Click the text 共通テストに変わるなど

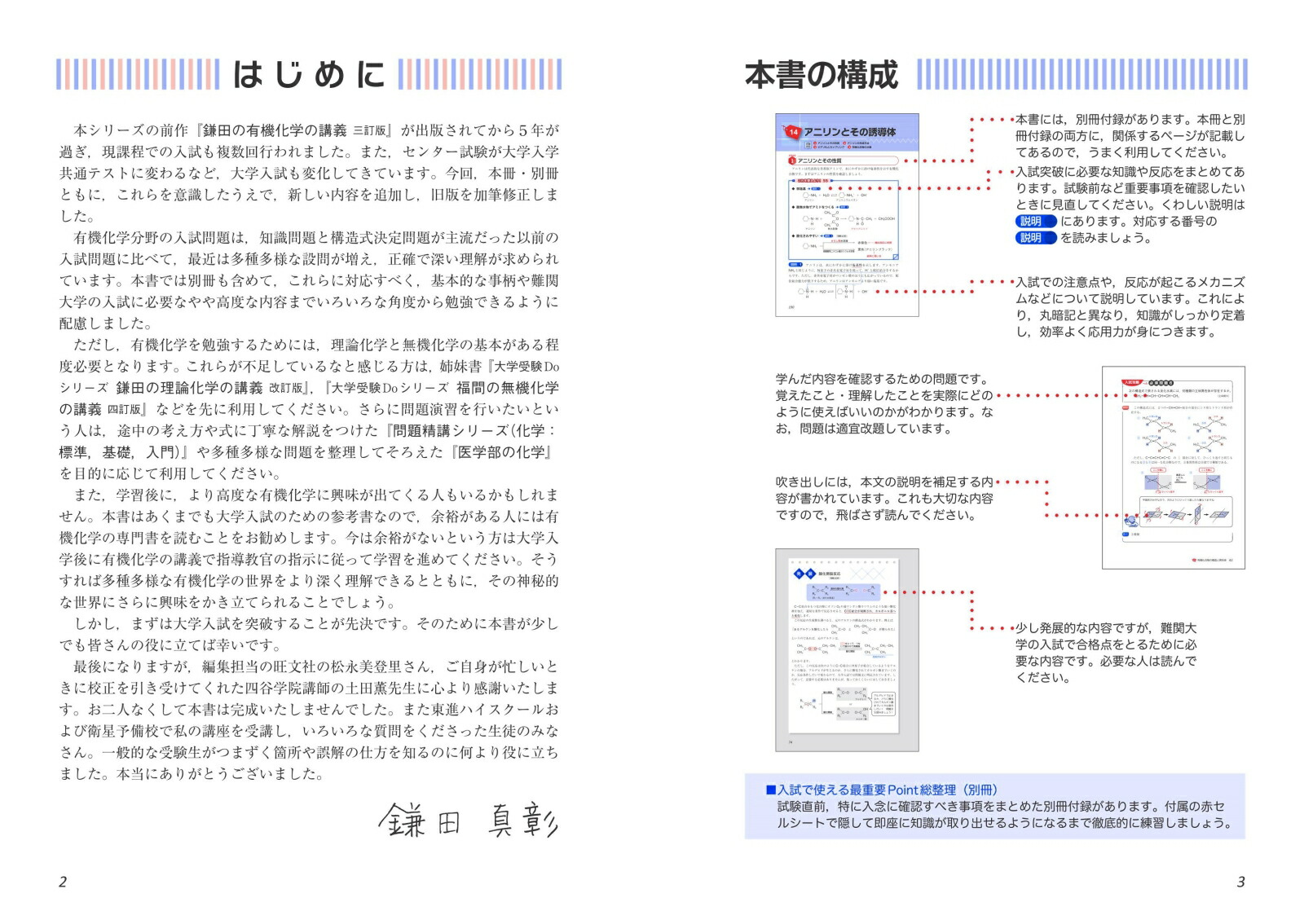[139, 173]
